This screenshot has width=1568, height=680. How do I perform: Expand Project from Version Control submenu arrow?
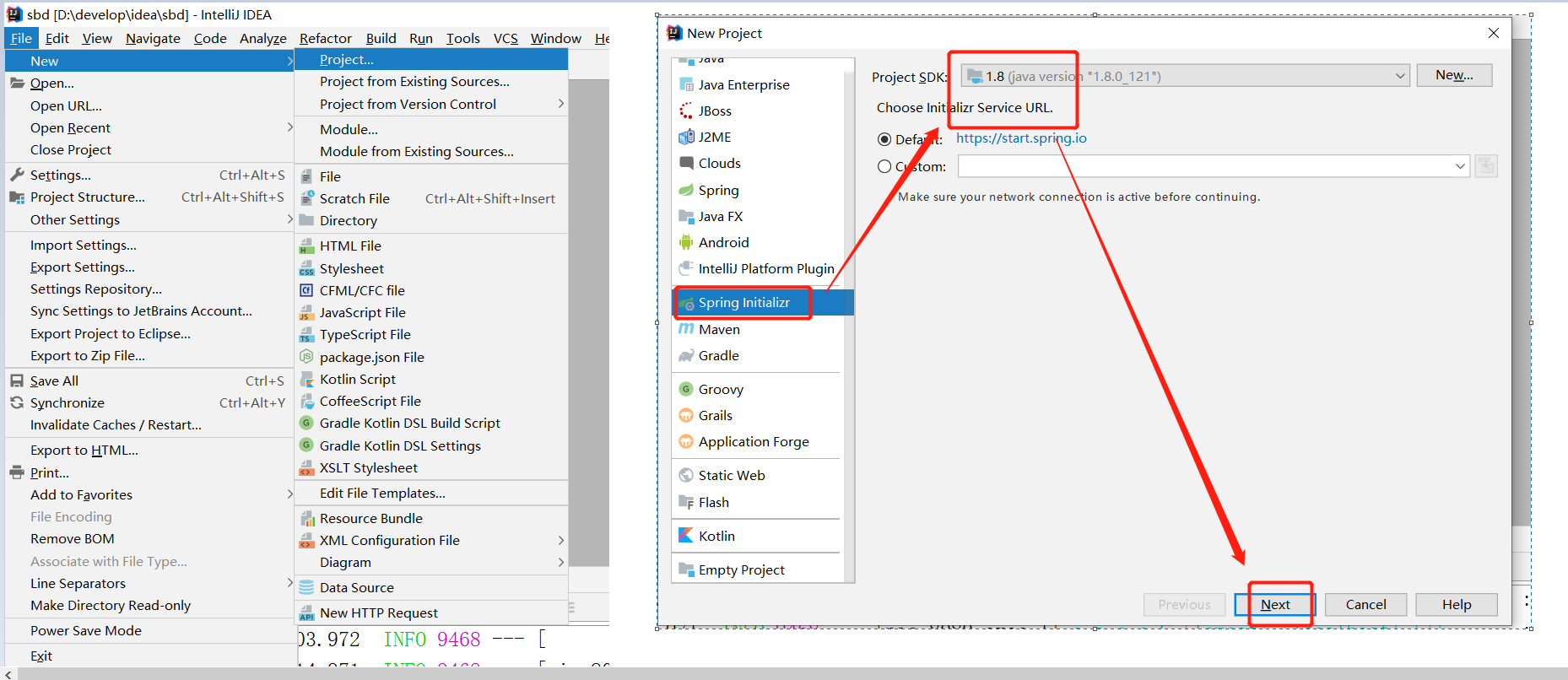[x=561, y=104]
